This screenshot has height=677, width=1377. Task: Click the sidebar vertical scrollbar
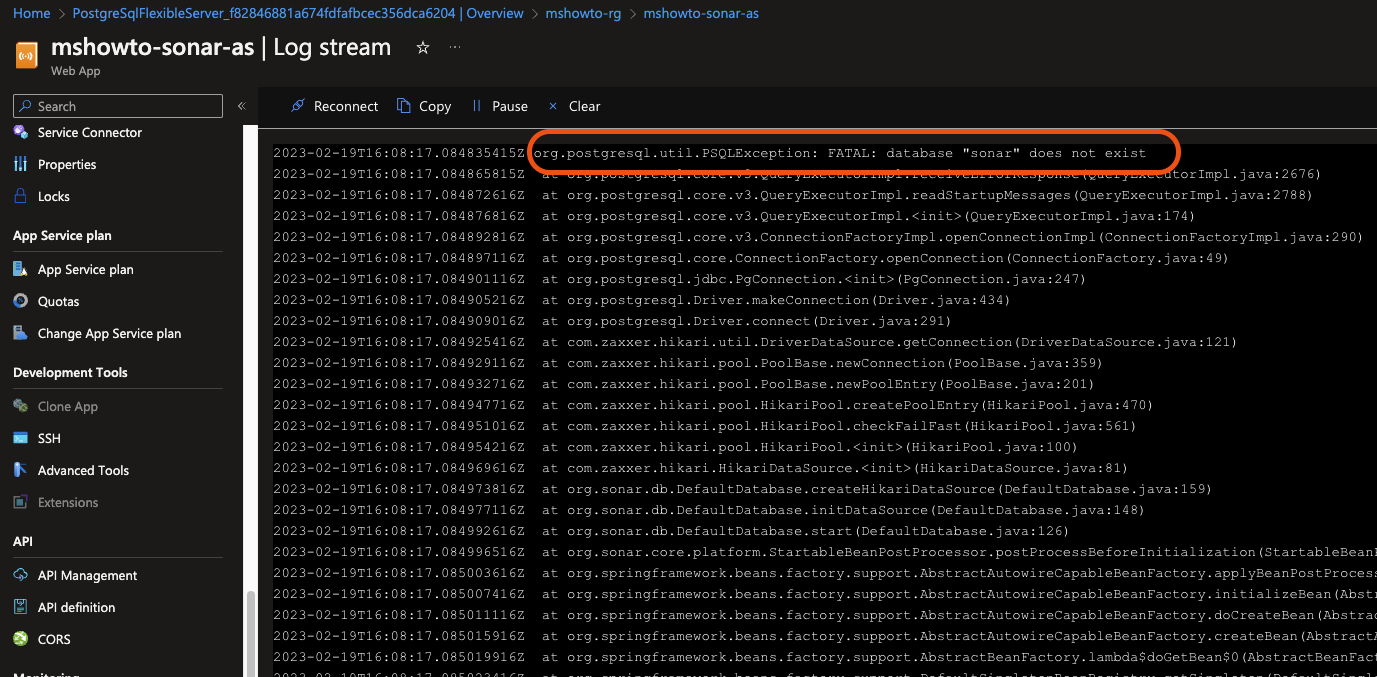click(x=250, y=634)
